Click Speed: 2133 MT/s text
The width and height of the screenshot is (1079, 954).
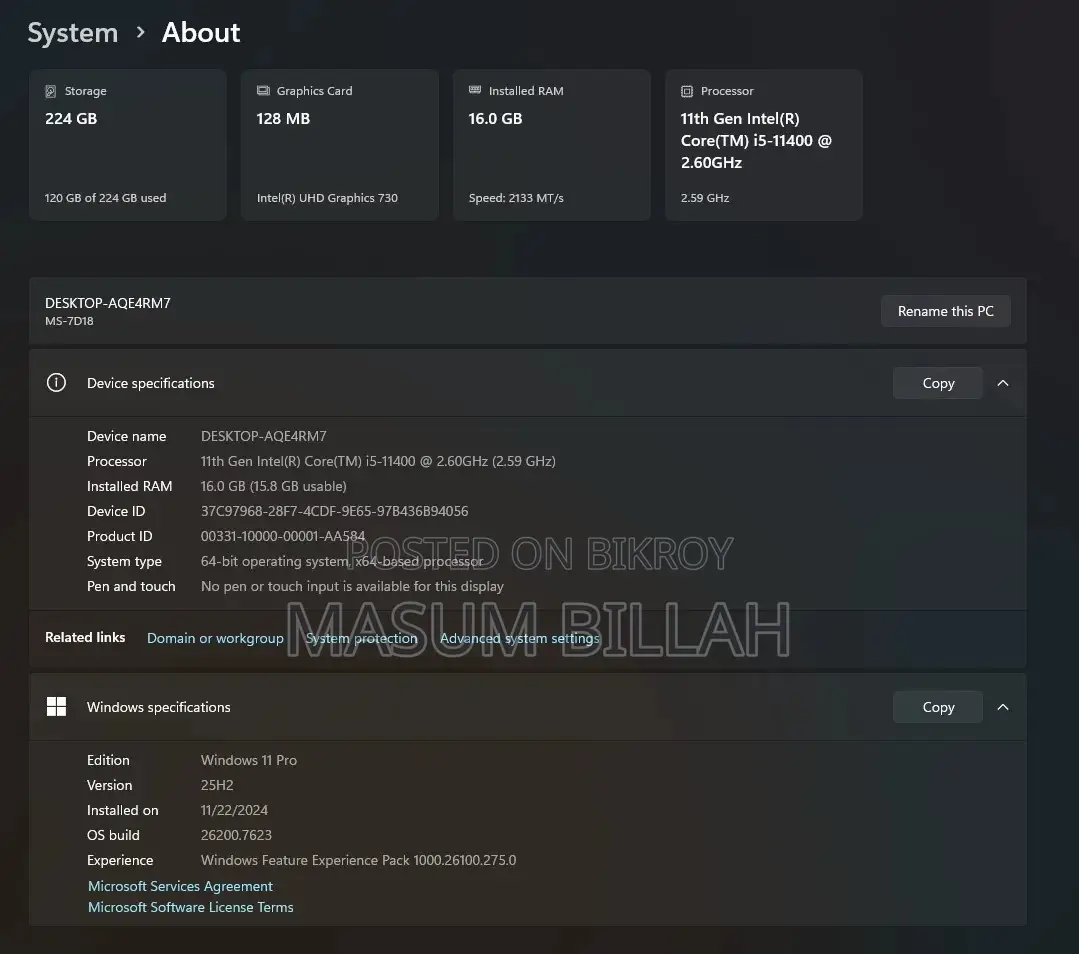click(x=516, y=198)
